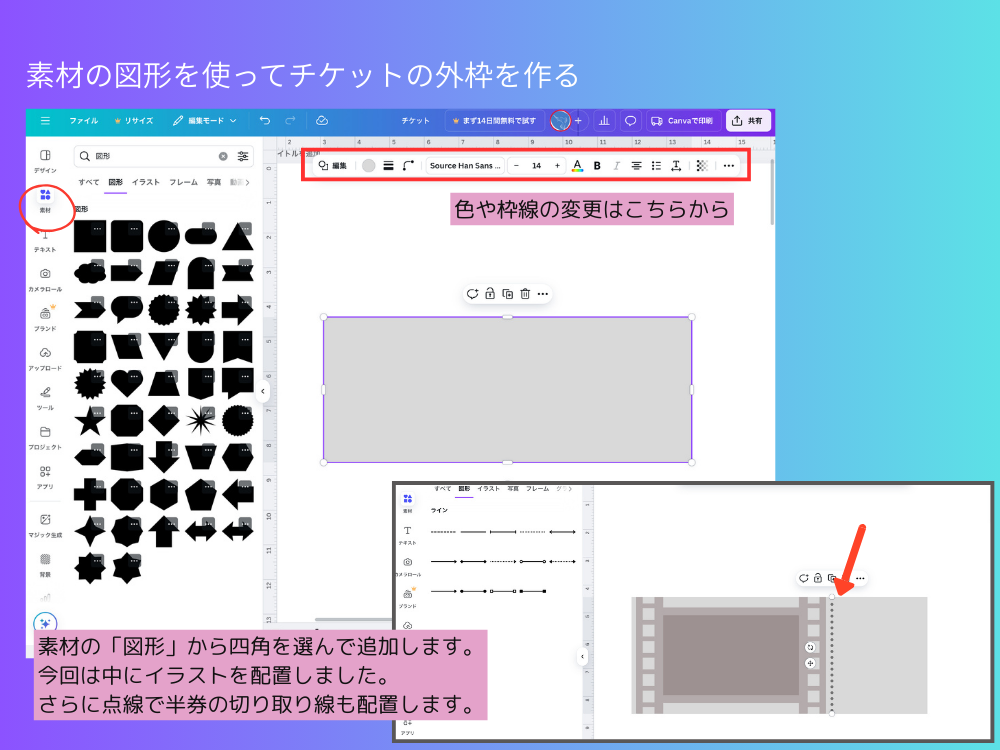Open the 素材 (Elements) sidebar panel
Image resolution: width=1000 pixels, height=750 pixels.
(x=45, y=199)
